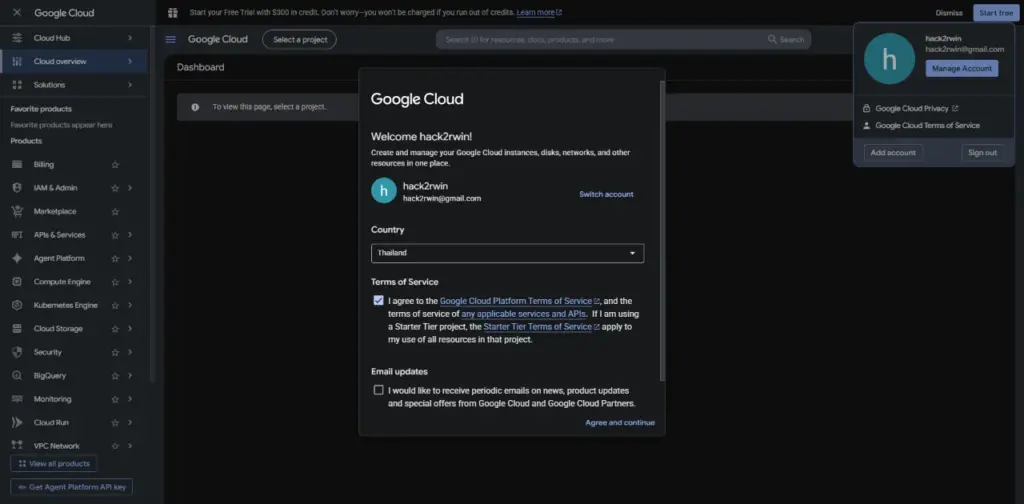The image size is (1024, 504).
Task: Click the APIs & Services icon
Action: [x=17, y=235]
